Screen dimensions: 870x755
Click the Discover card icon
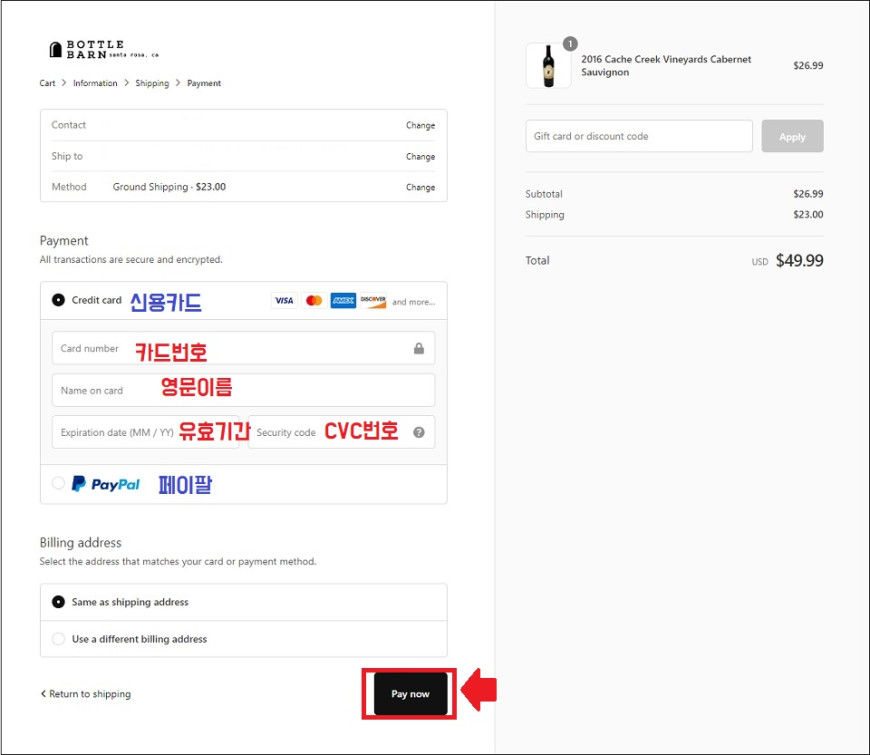373,301
